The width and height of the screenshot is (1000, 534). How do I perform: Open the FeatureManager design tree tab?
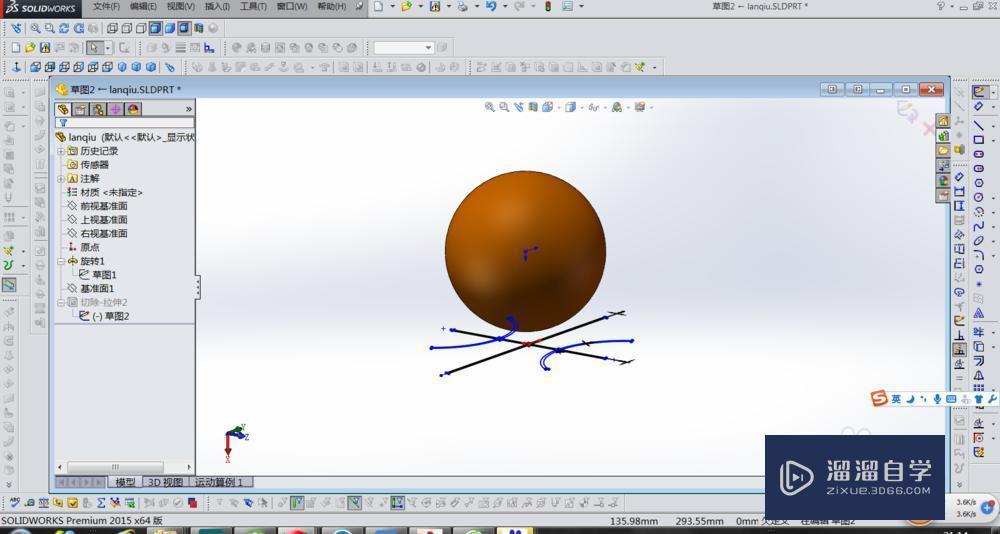coord(63,109)
